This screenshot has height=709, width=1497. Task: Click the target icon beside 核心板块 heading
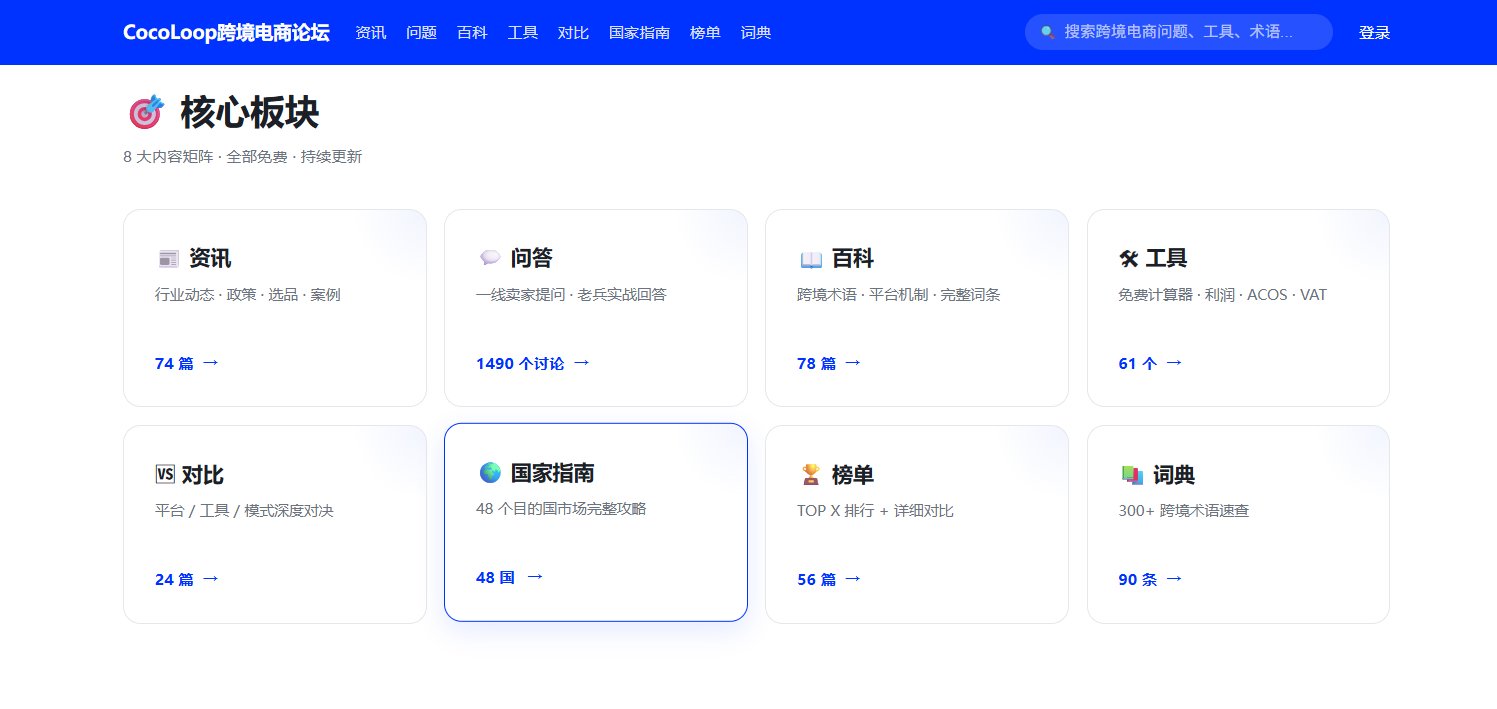pyautogui.click(x=145, y=112)
